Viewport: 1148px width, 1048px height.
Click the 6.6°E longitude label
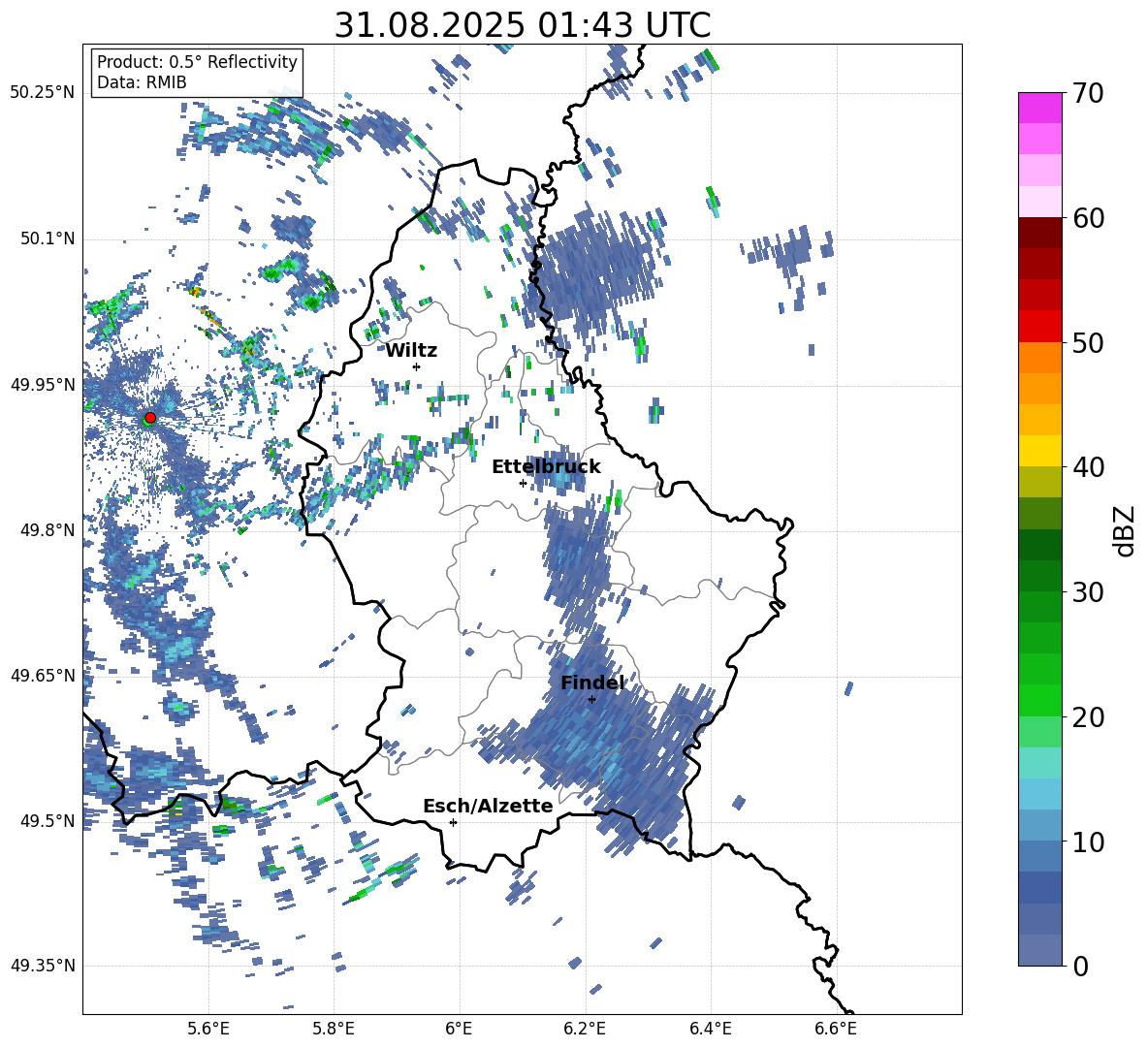tap(836, 1029)
